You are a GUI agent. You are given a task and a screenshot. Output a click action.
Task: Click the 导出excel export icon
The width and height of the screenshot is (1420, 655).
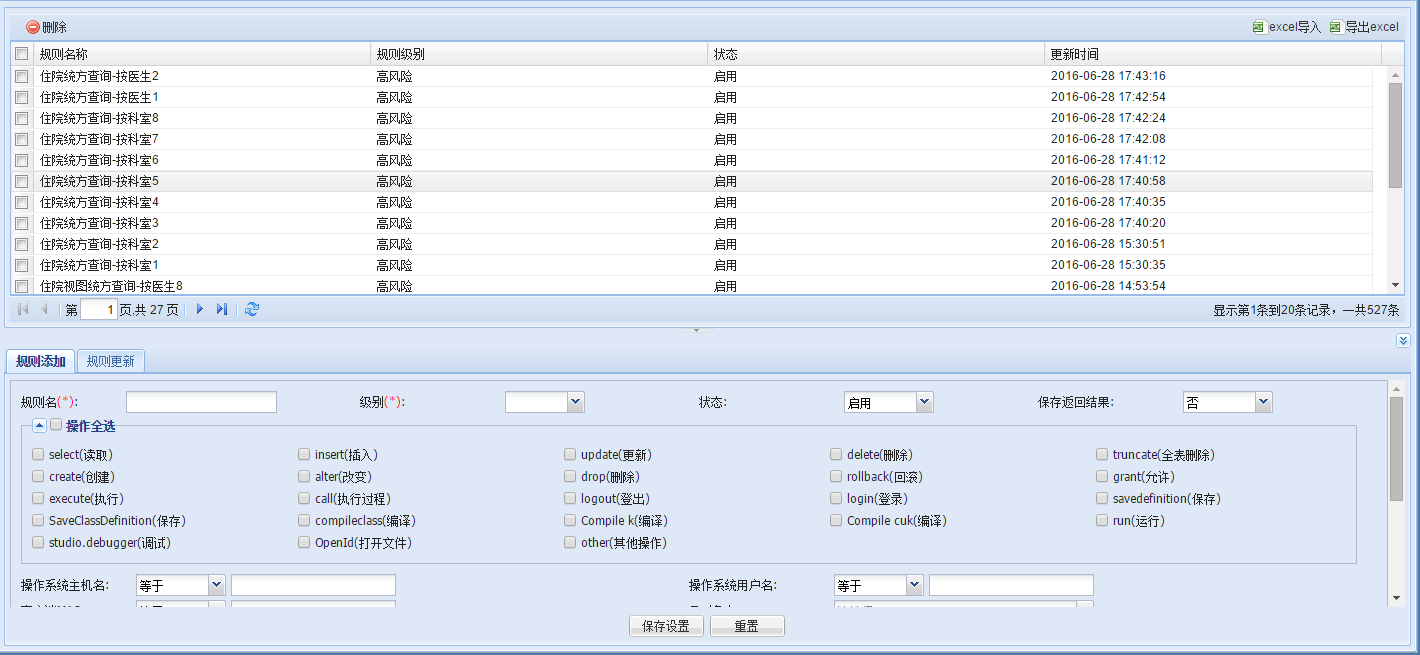(1335, 28)
